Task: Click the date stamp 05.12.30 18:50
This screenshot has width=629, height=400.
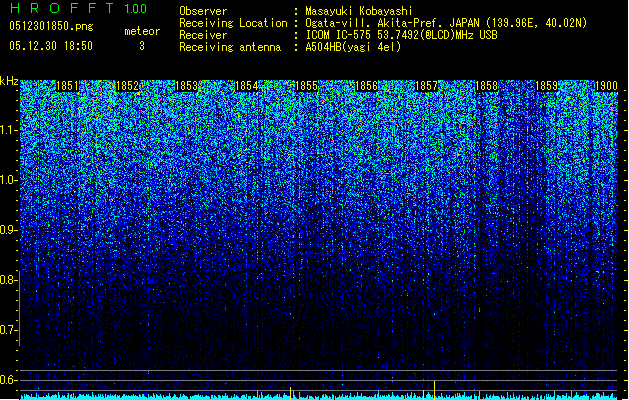Action: (51, 46)
